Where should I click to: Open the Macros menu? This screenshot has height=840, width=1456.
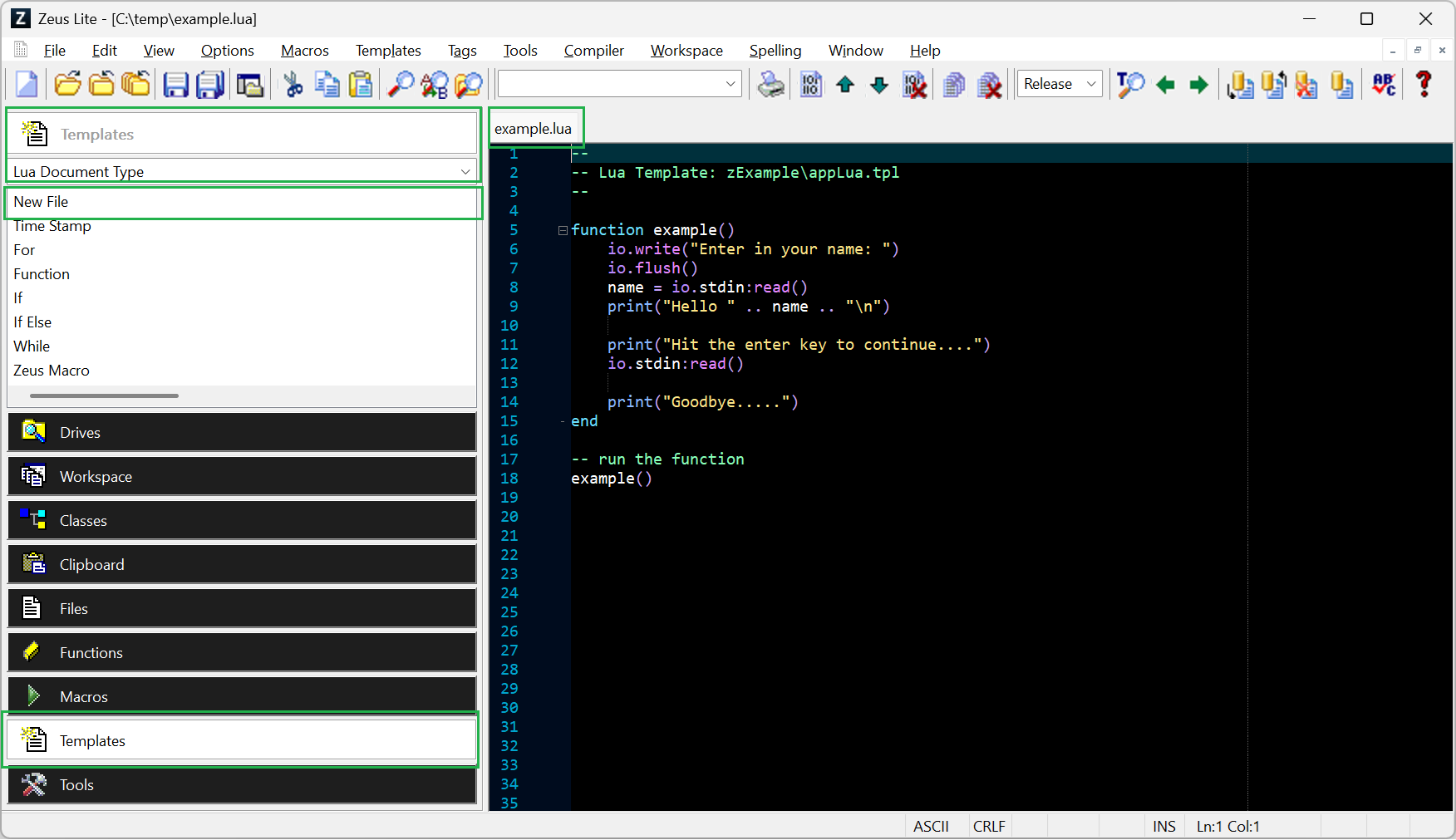click(x=305, y=51)
